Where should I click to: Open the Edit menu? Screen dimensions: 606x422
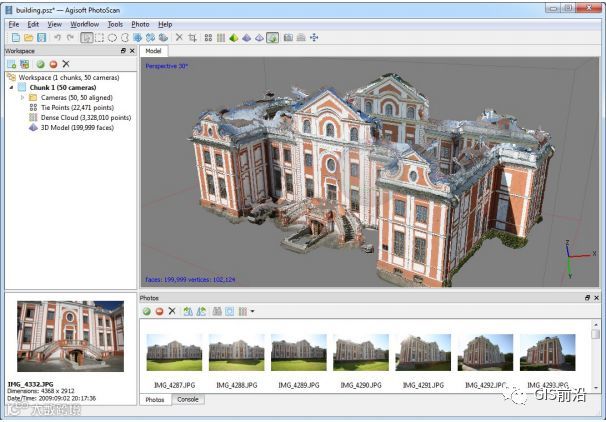tap(33, 24)
